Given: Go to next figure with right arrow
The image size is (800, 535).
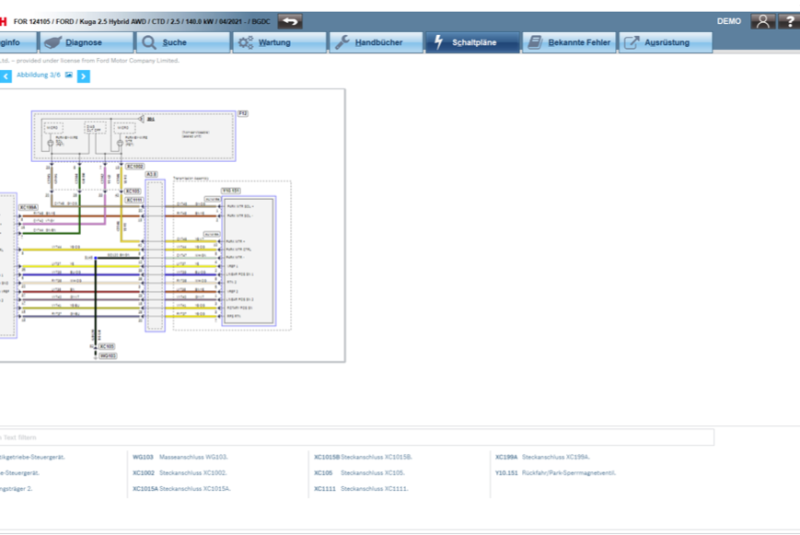Looking at the screenshot, I should [x=83, y=76].
